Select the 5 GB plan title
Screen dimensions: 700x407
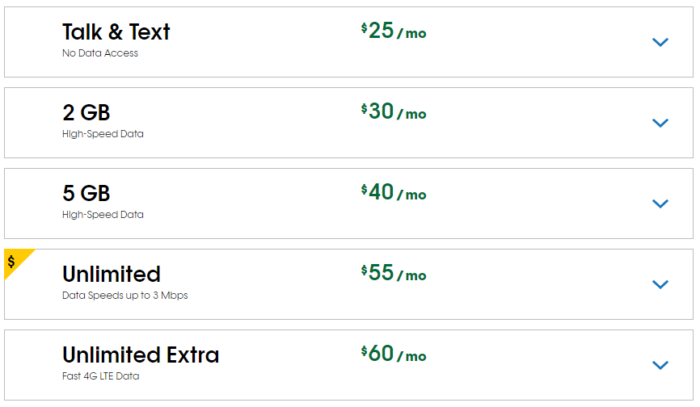(86, 193)
